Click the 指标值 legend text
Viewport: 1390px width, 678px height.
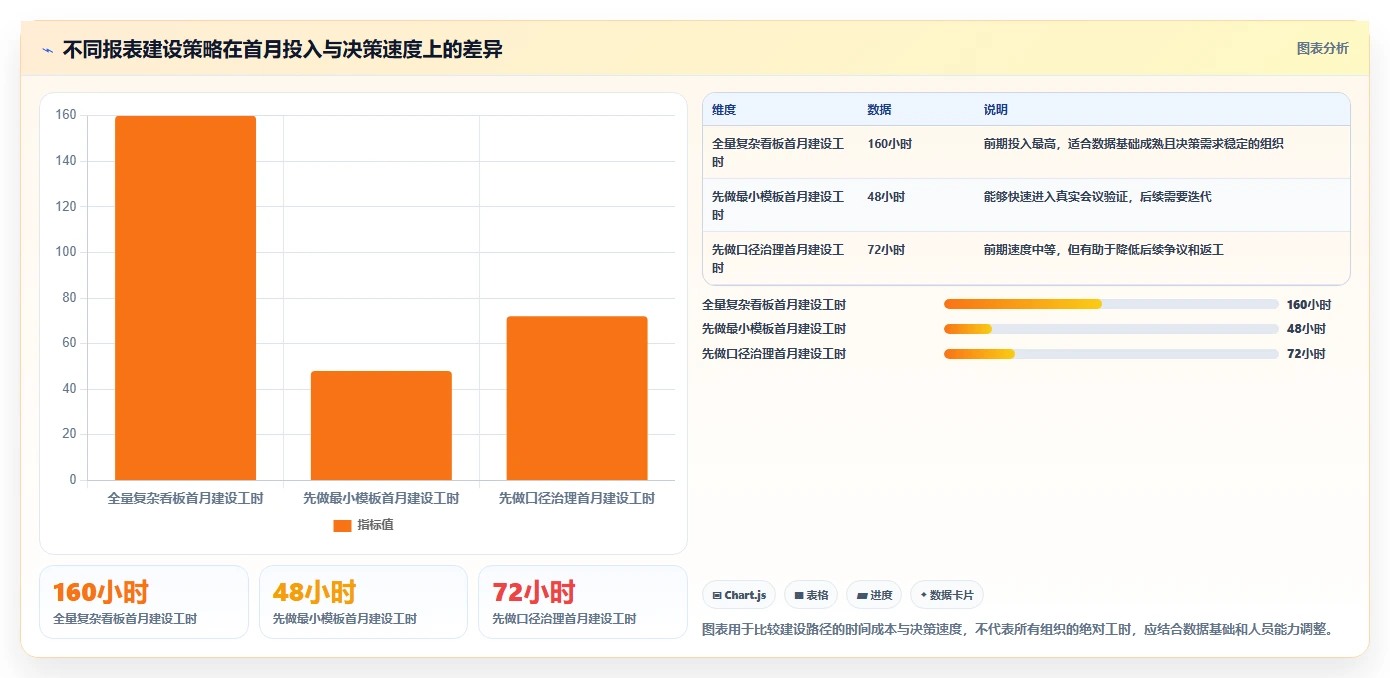click(x=375, y=525)
